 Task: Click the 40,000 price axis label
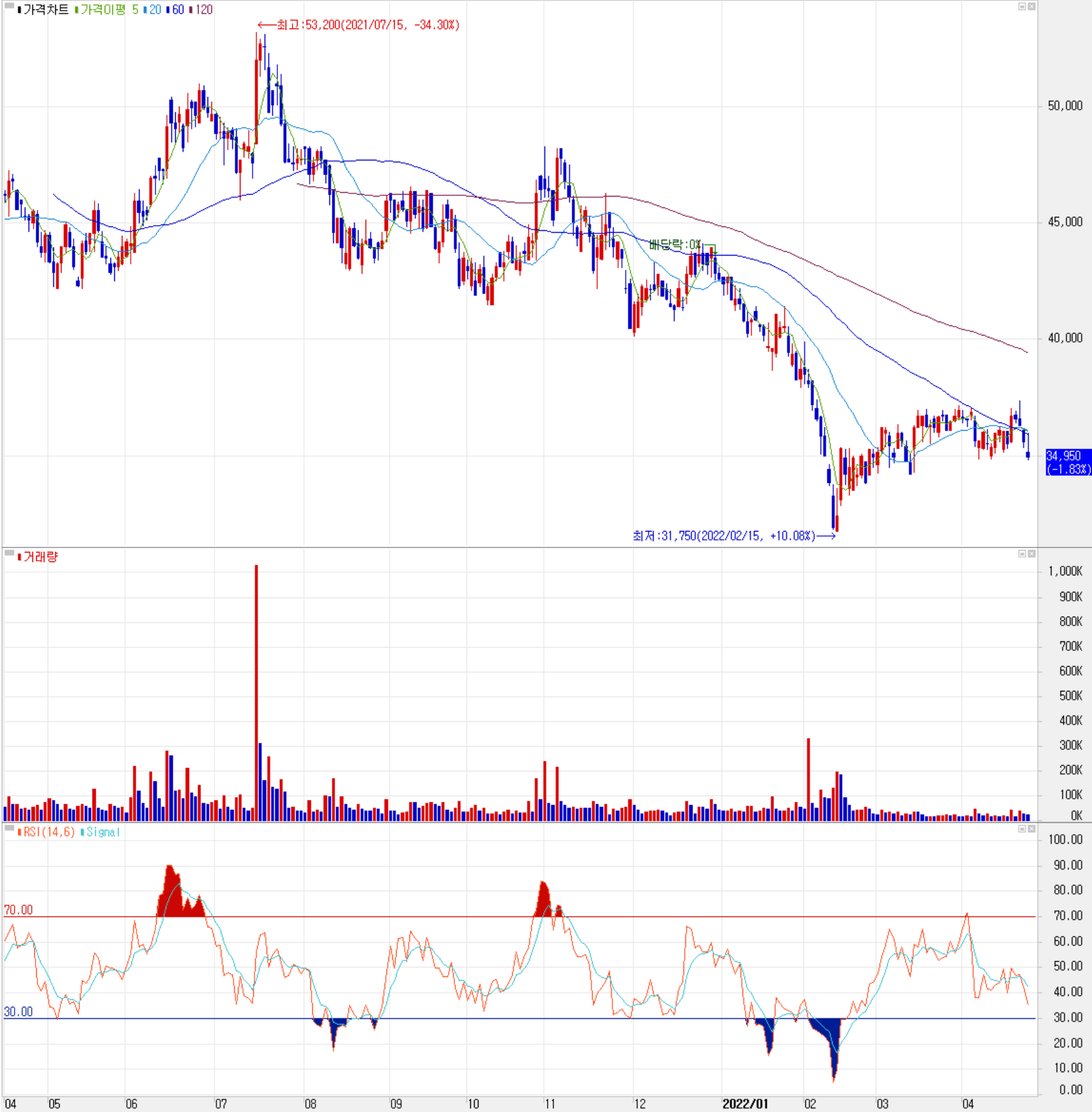[1065, 338]
